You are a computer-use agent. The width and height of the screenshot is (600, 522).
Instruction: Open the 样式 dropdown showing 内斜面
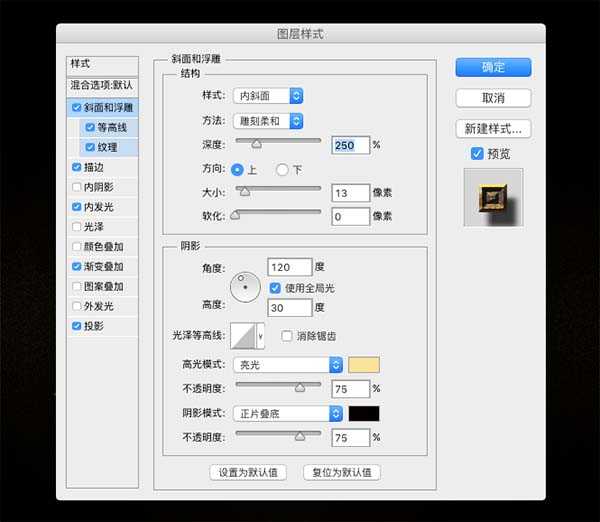click(x=268, y=96)
